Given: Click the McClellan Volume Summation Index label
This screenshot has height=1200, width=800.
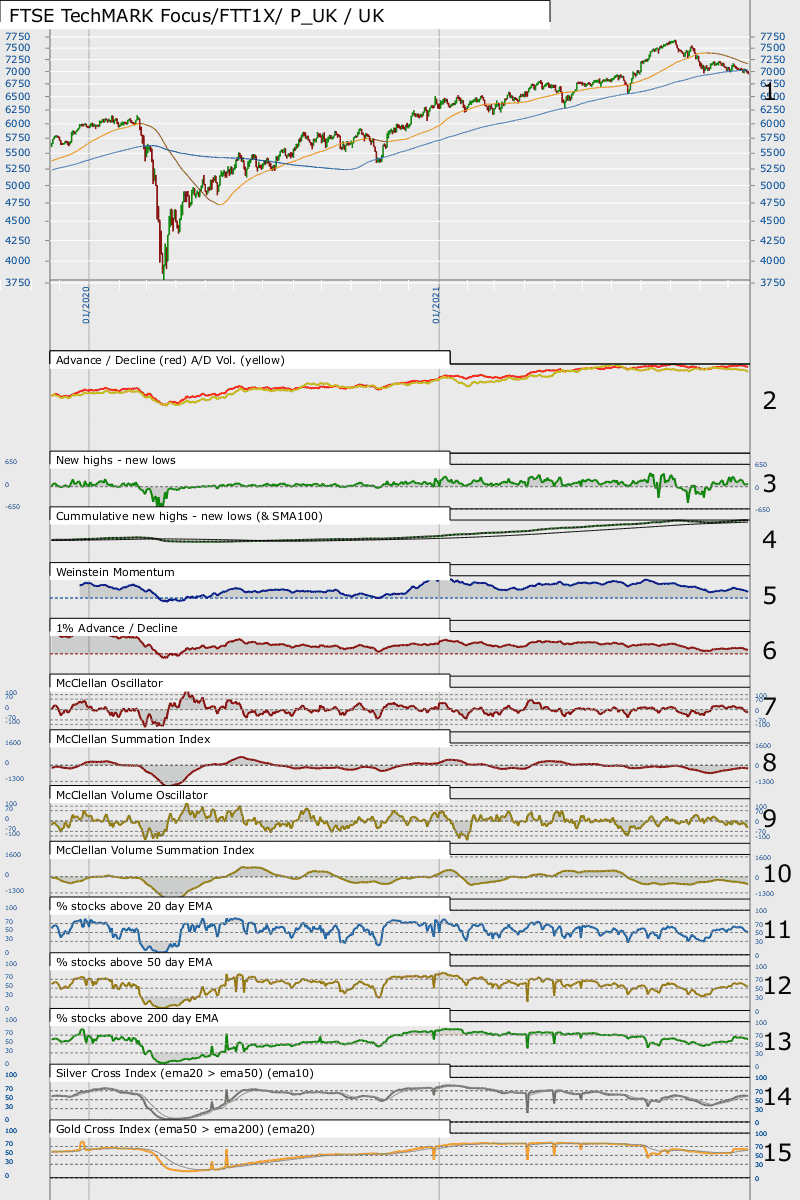Looking at the screenshot, I should point(155,850).
